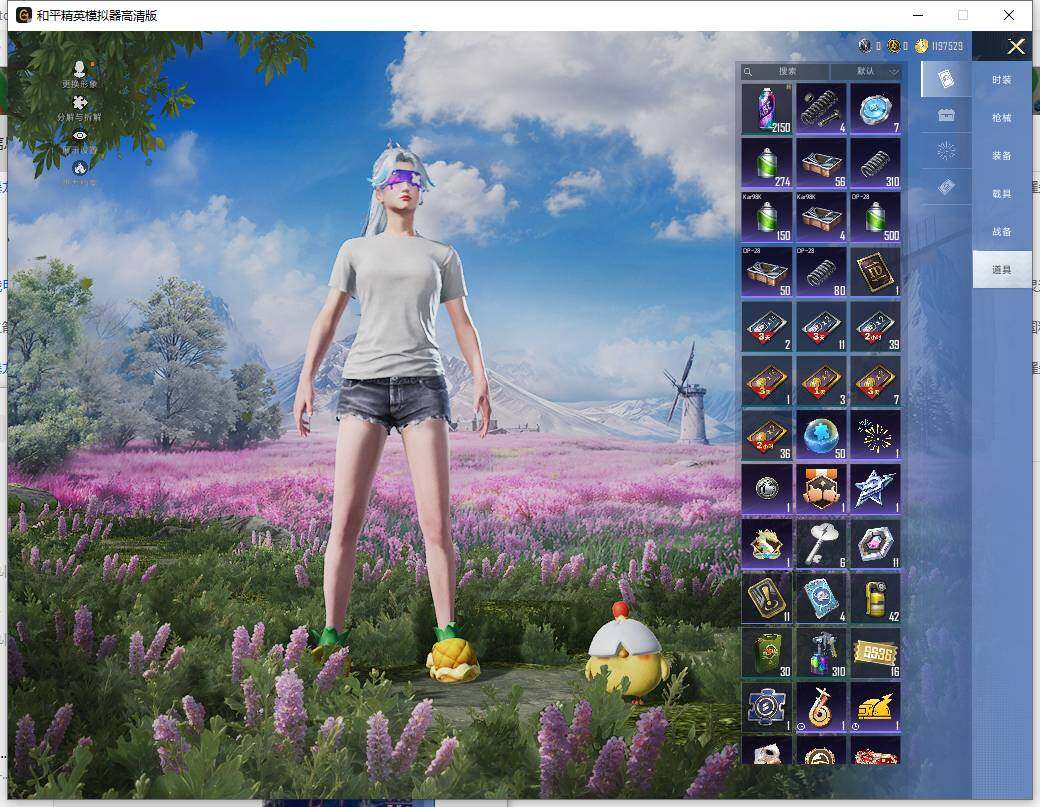Select the yellow smoke grenade with 42

coord(876,598)
